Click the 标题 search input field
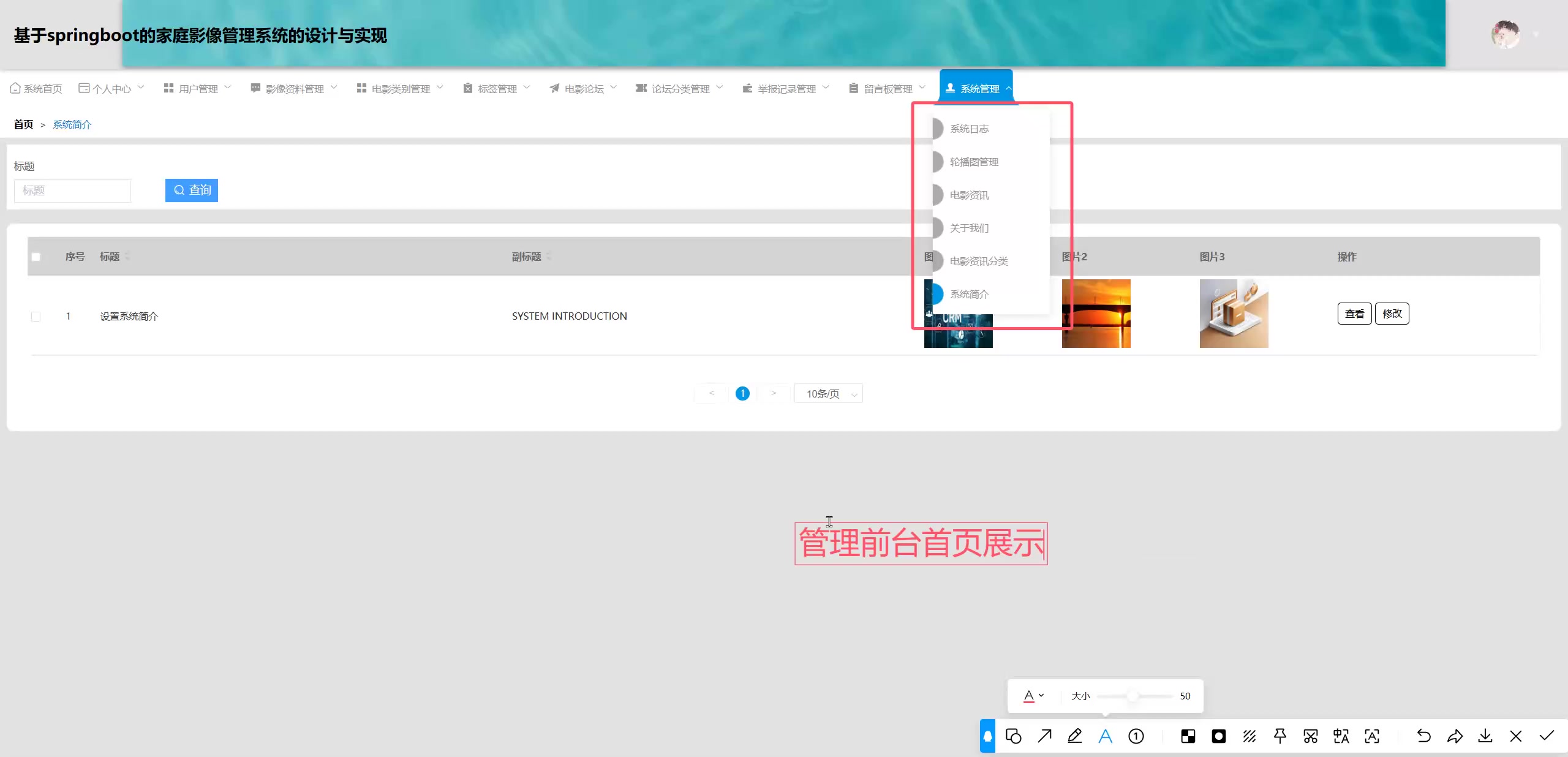Screen dimensions: 1568x757 [x=72, y=190]
